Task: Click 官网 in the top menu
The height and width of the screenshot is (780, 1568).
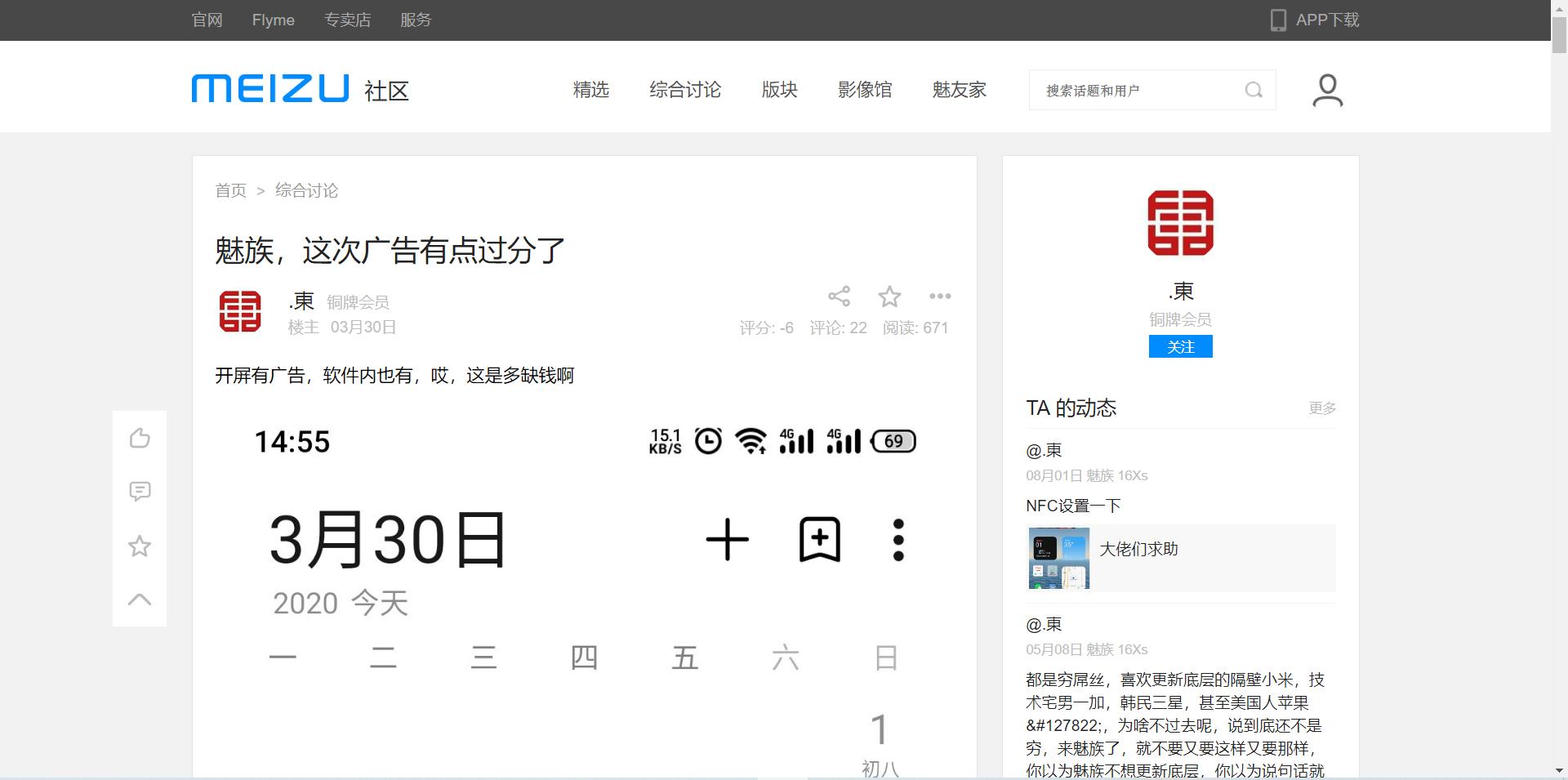Action: pyautogui.click(x=206, y=20)
